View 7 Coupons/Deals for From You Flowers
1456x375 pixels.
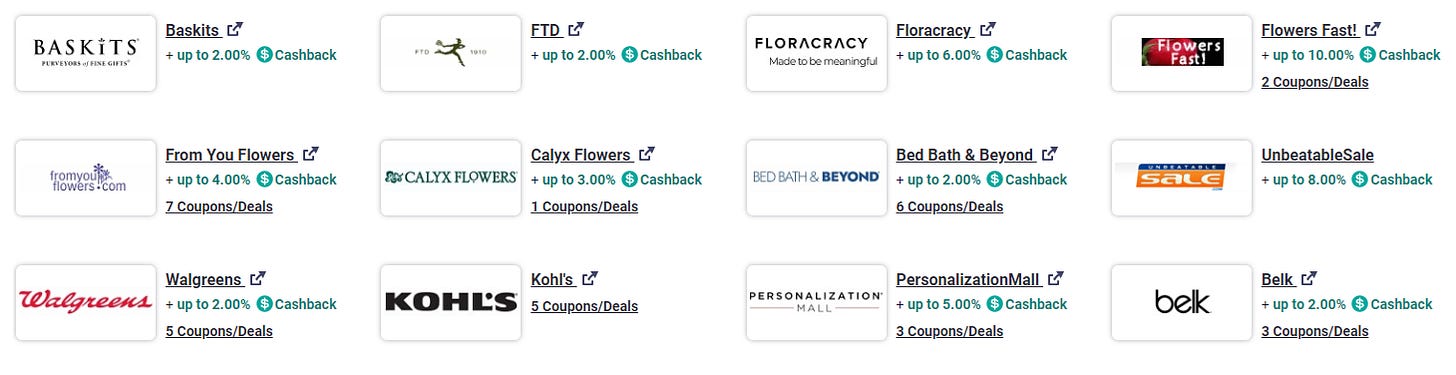point(219,207)
